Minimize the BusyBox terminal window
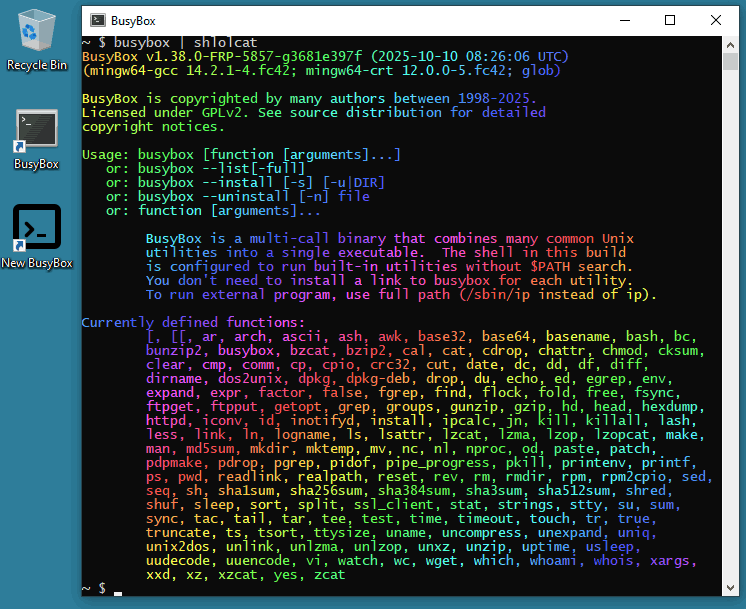This screenshot has height=609, width=746. 625,20
